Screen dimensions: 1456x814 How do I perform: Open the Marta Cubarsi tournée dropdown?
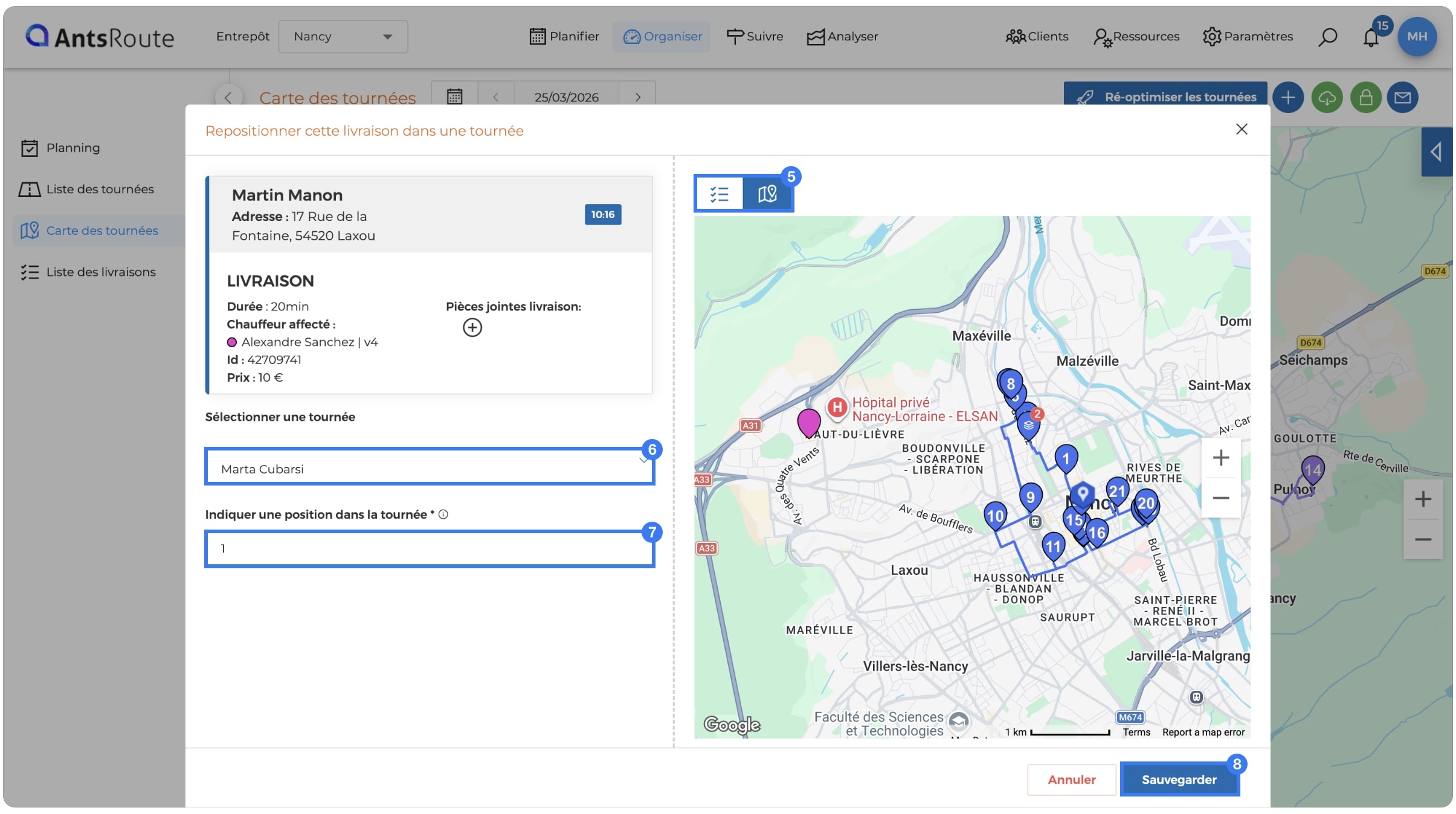430,468
